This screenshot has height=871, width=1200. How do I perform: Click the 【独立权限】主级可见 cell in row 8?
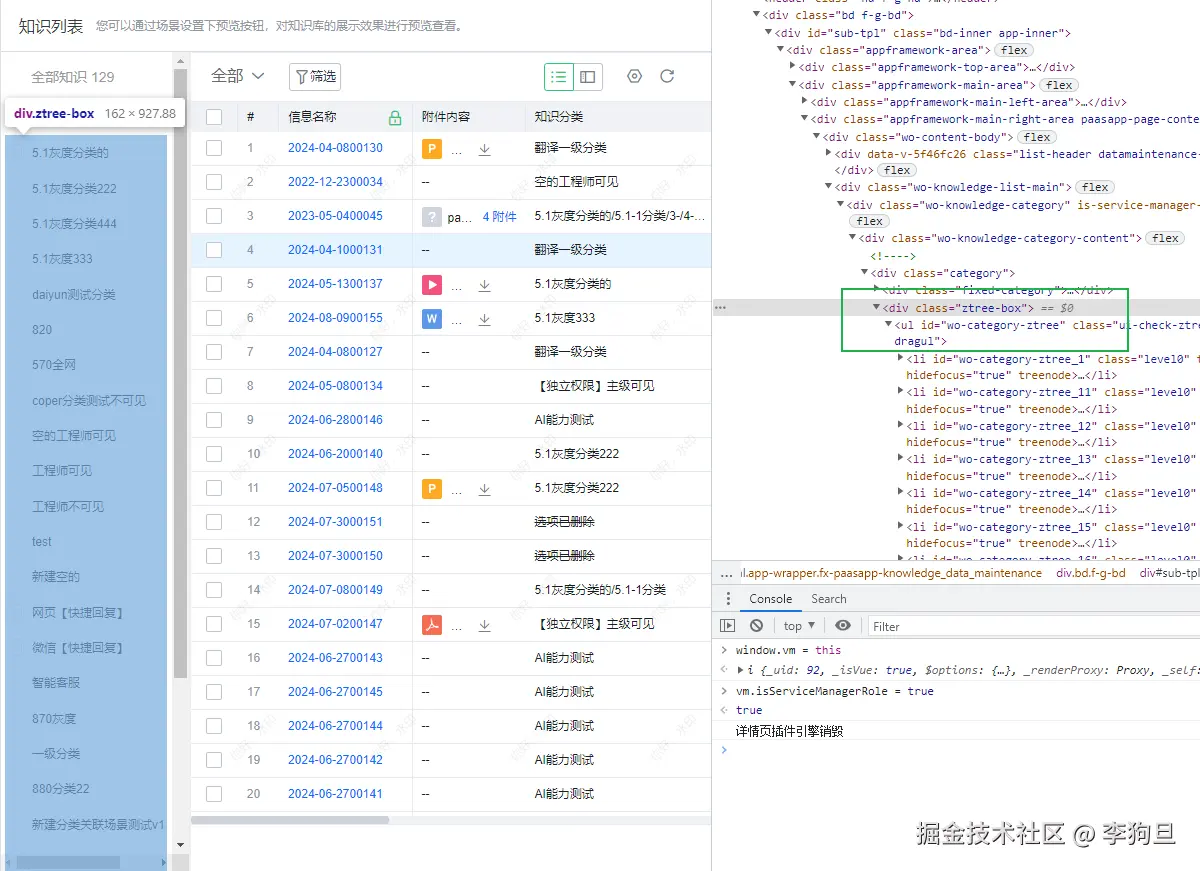coord(594,386)
